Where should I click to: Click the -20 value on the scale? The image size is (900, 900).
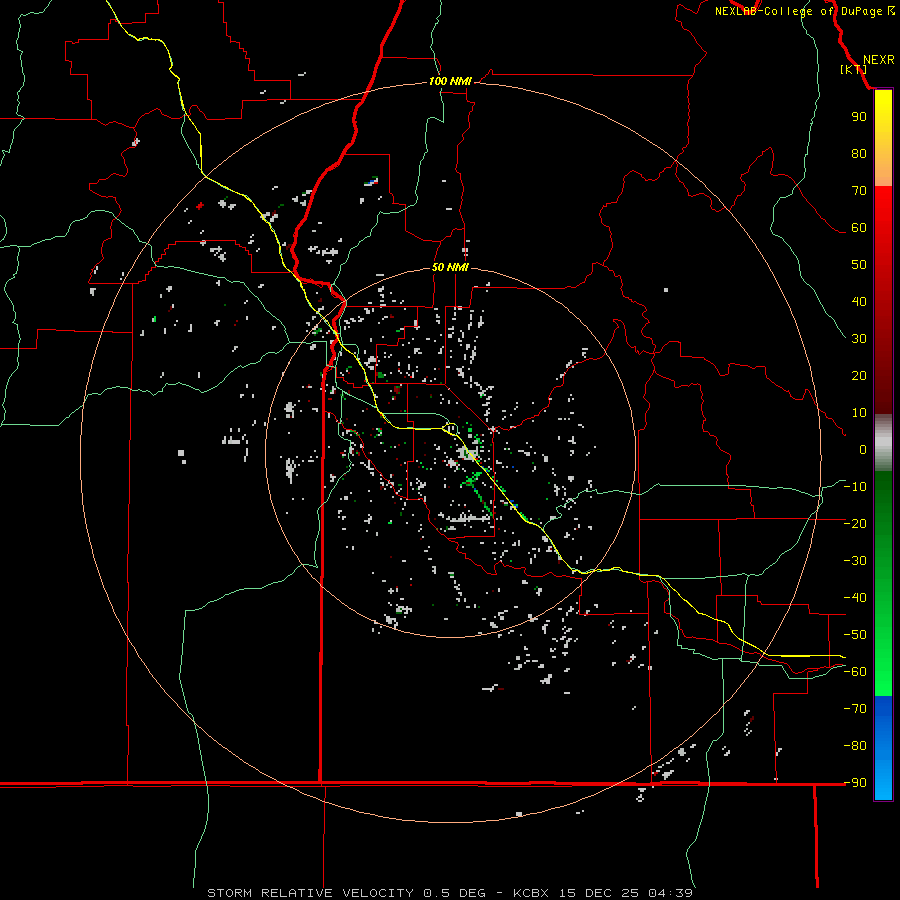[x=855, y=523]
